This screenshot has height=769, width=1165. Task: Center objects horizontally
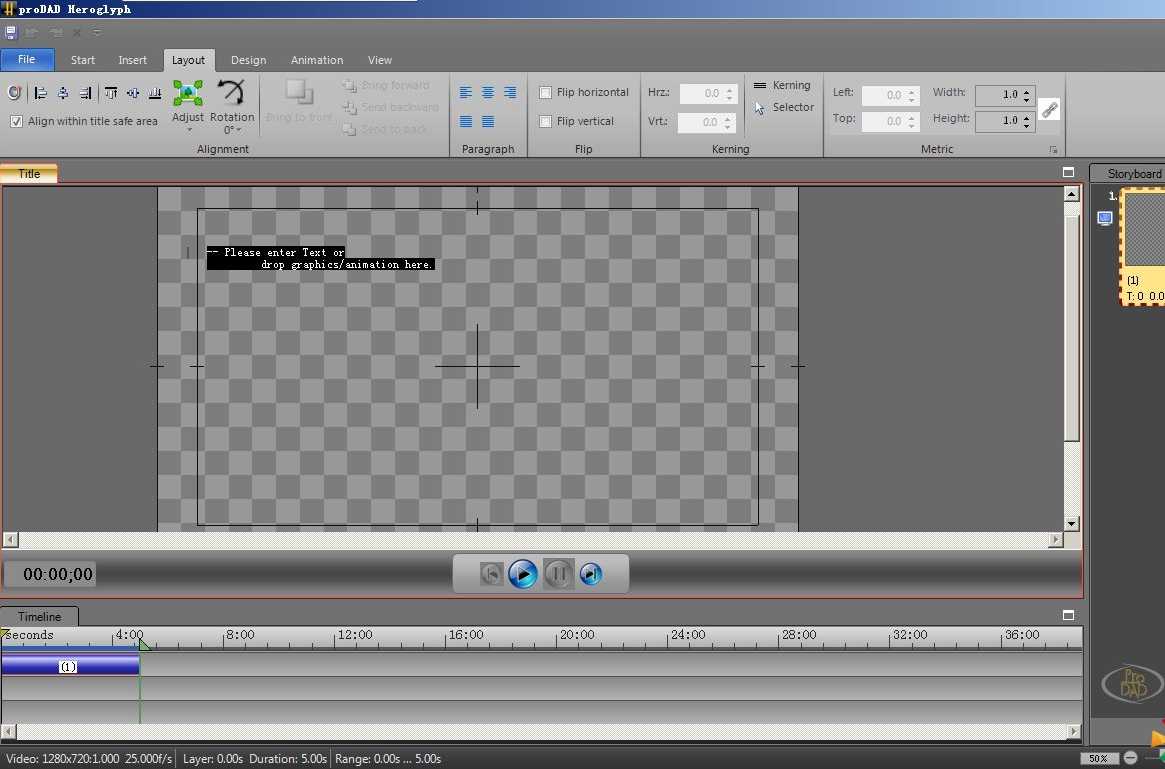[x=63, y=93]
